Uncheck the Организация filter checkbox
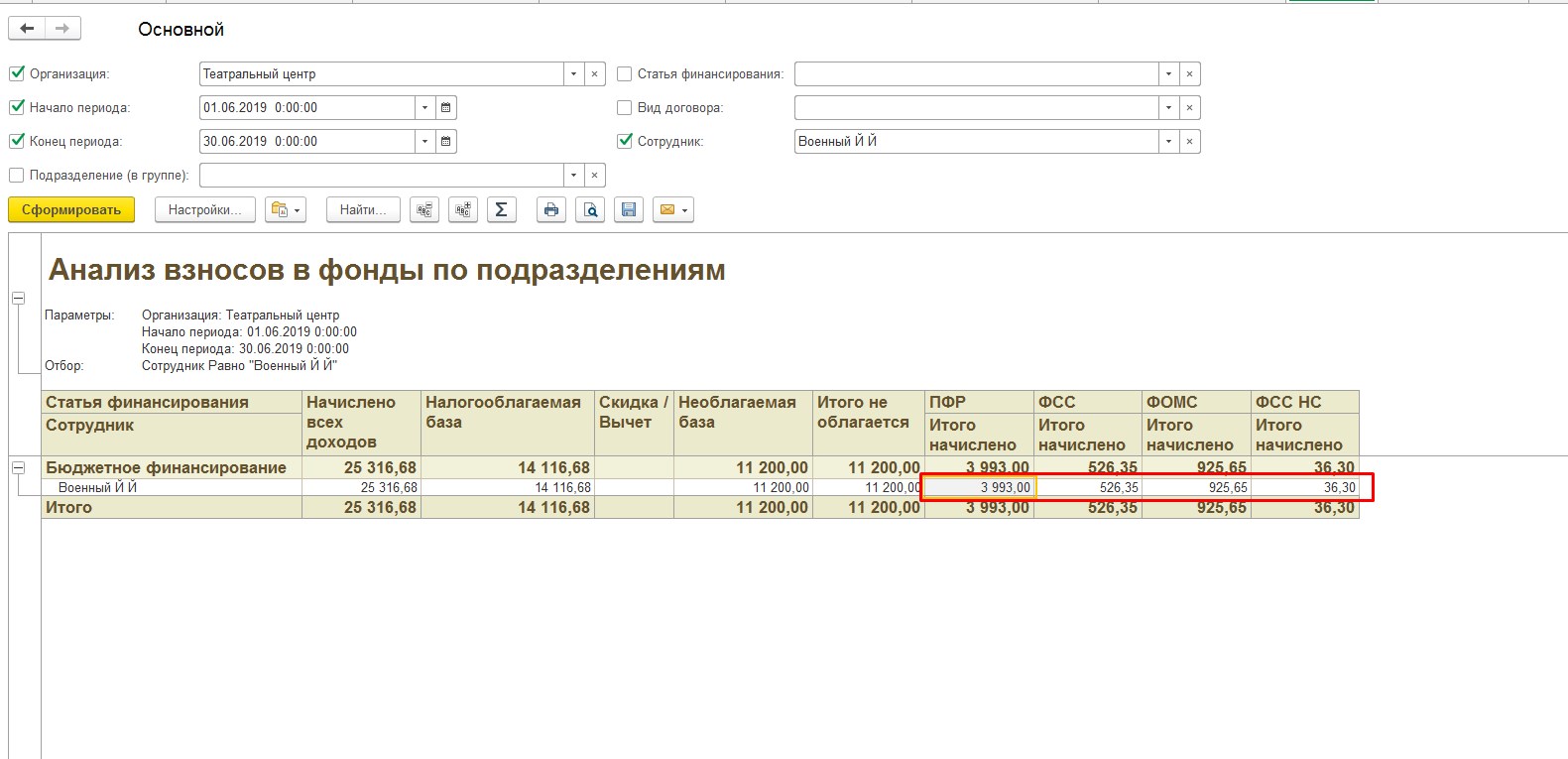 point(17,73)
